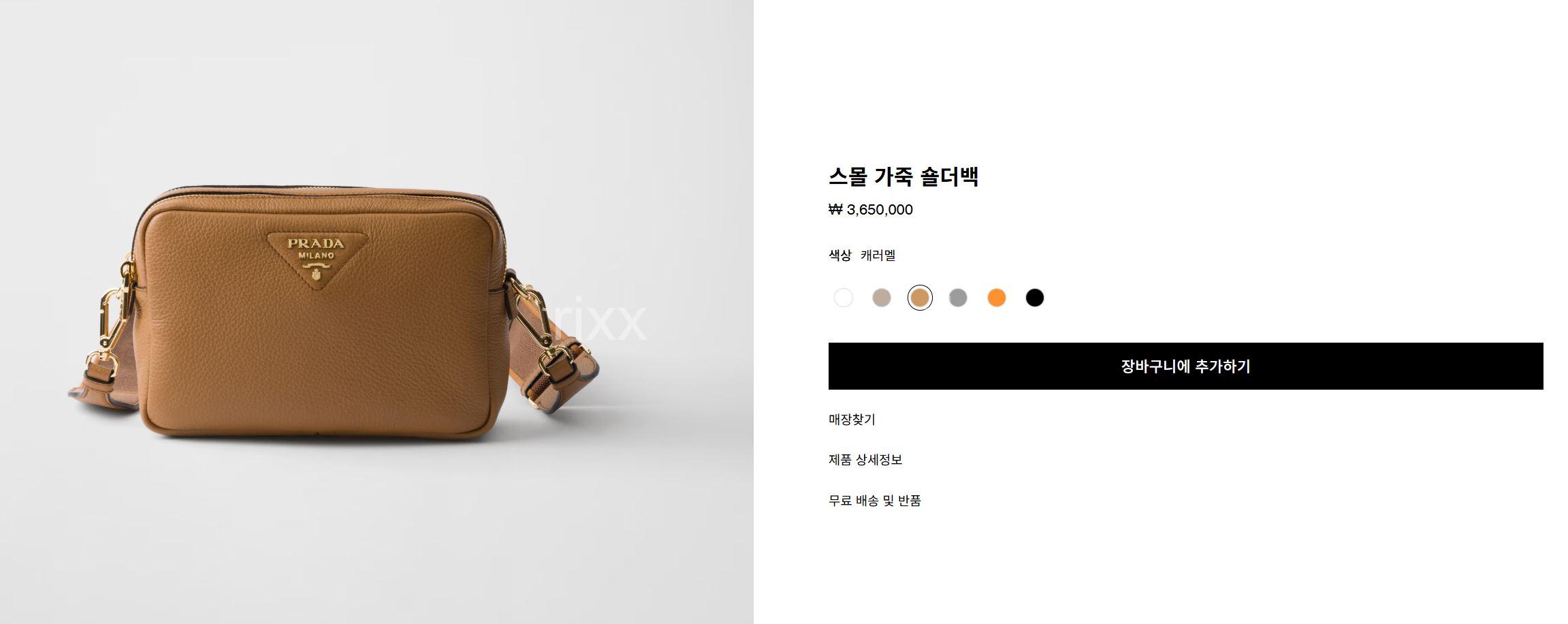Click the rixx watermark on image
This screenshot has width=1568, height=624.
(x=599, y=319)
